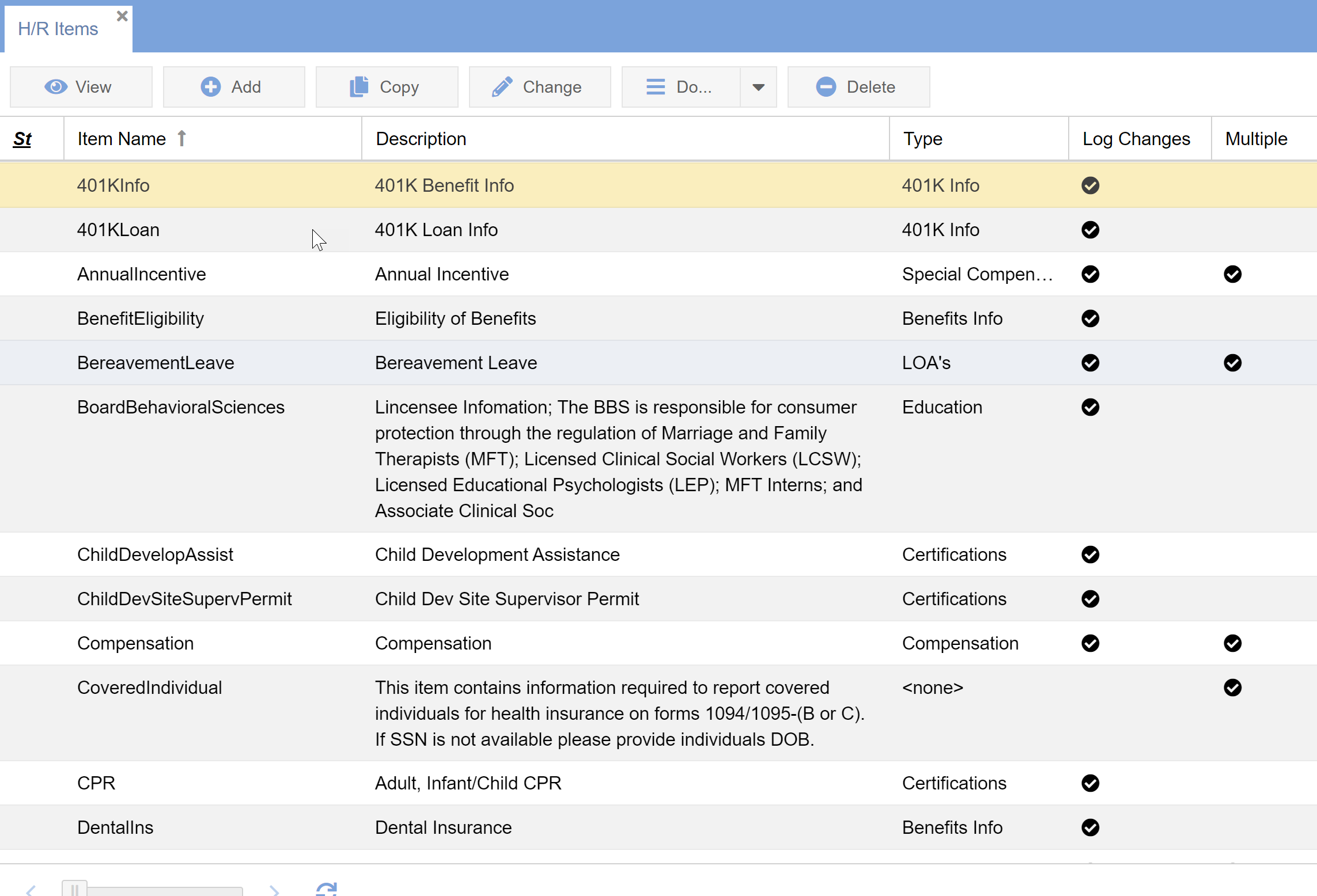Click the View eye icon
The image size is (1317, 896).
pos(56,87)
